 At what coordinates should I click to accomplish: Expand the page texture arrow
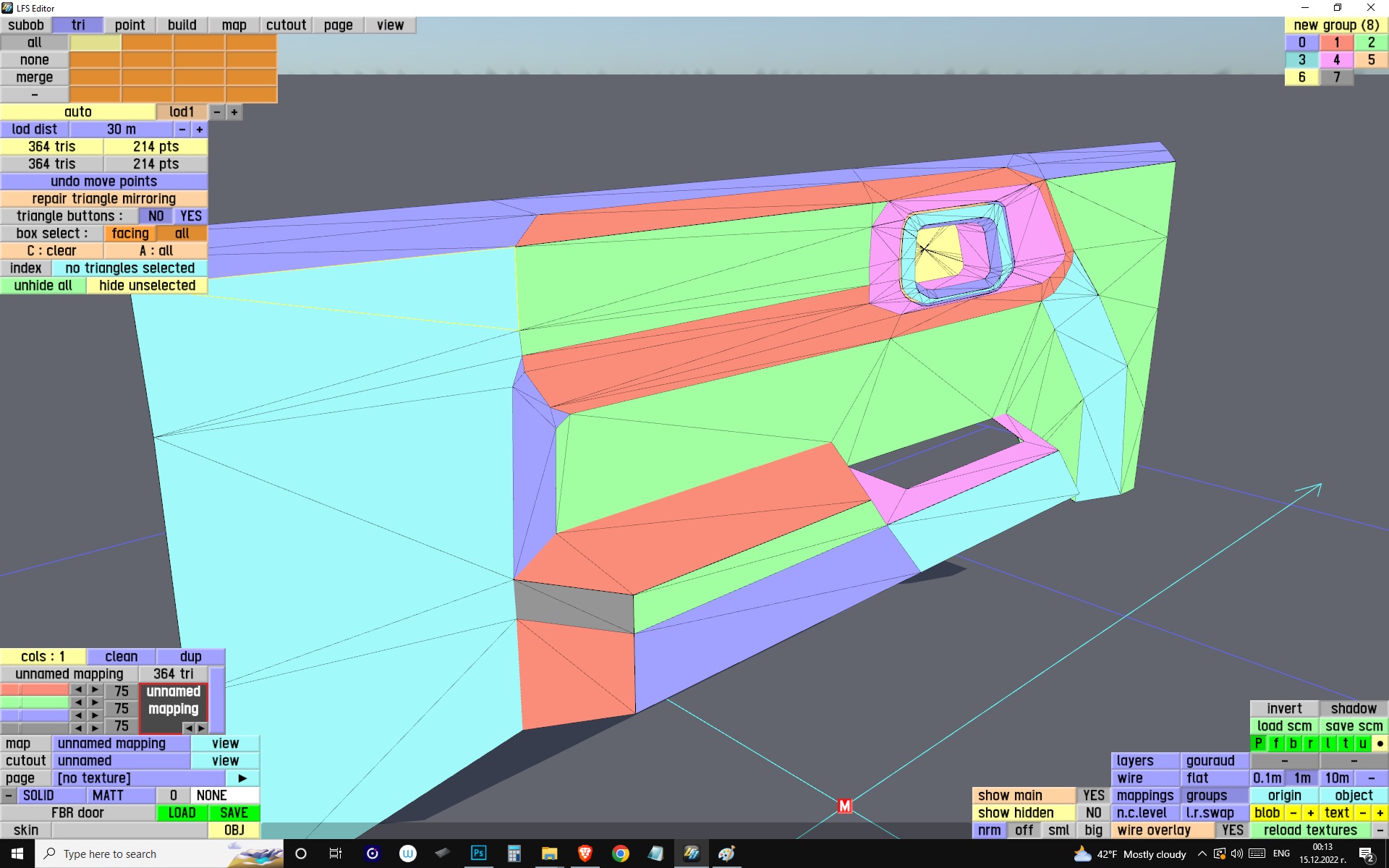(242, 778)
